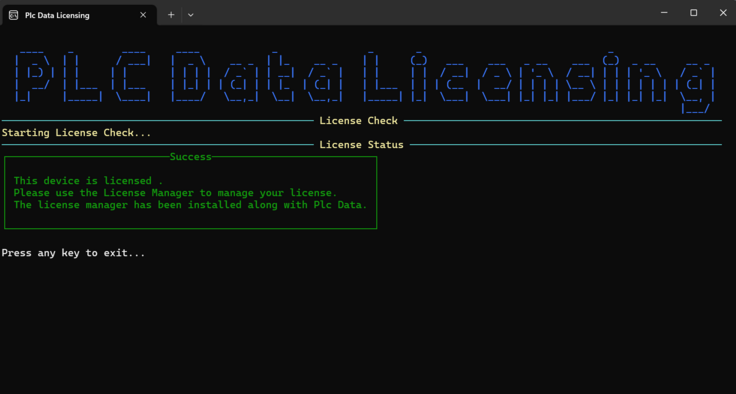The image size is (736, 394).
Task: Minimize the terminal window
Action: 664,13
